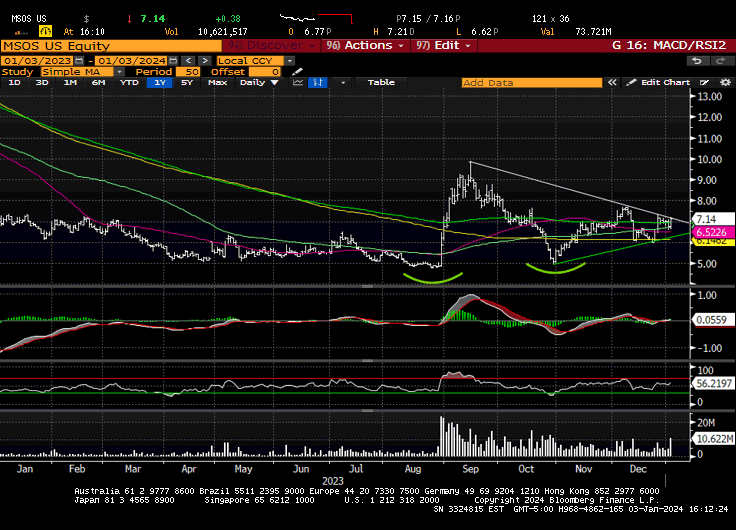Go to previous date range arrow

click(x=188, y=61)
